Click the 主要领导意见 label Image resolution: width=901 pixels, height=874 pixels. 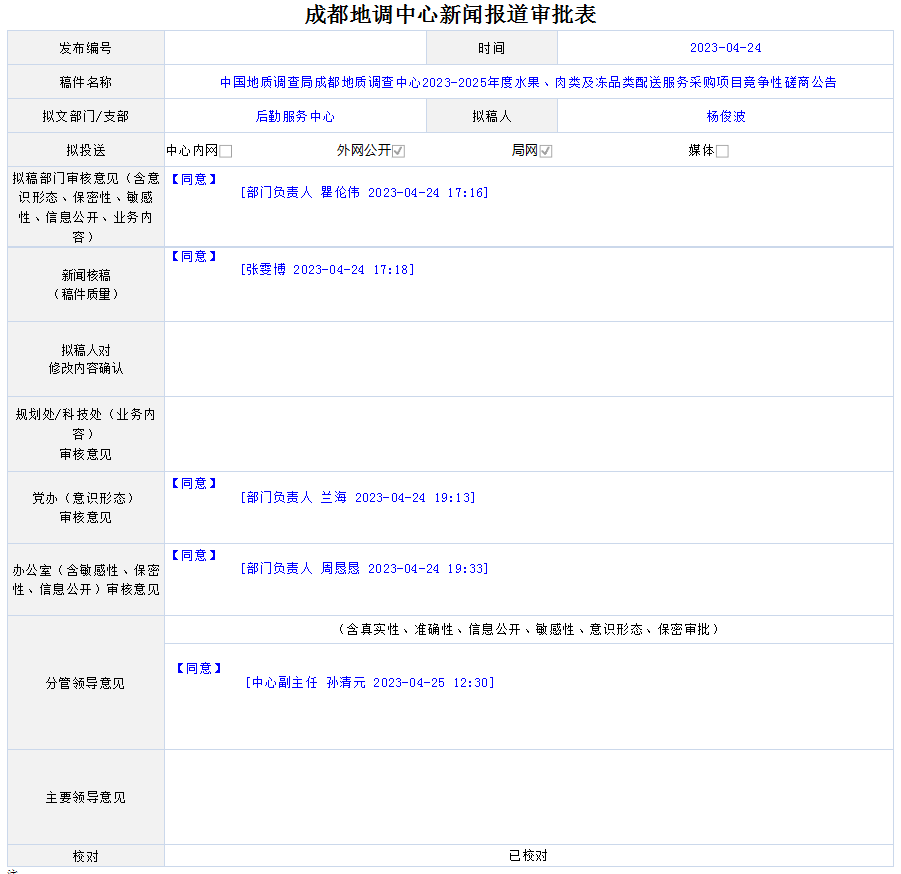pos(86,797)
